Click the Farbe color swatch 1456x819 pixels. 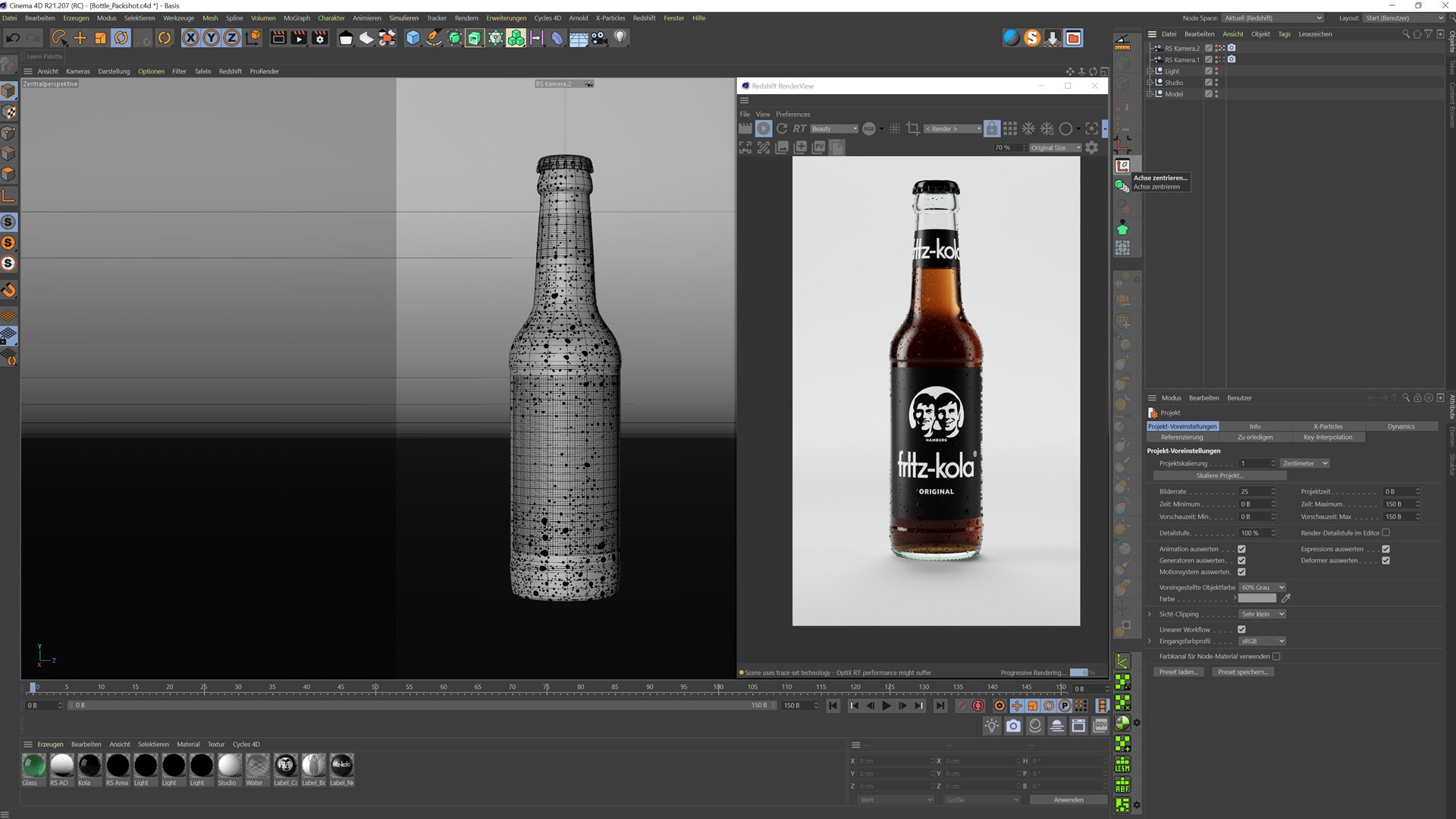coord(1257,599)
